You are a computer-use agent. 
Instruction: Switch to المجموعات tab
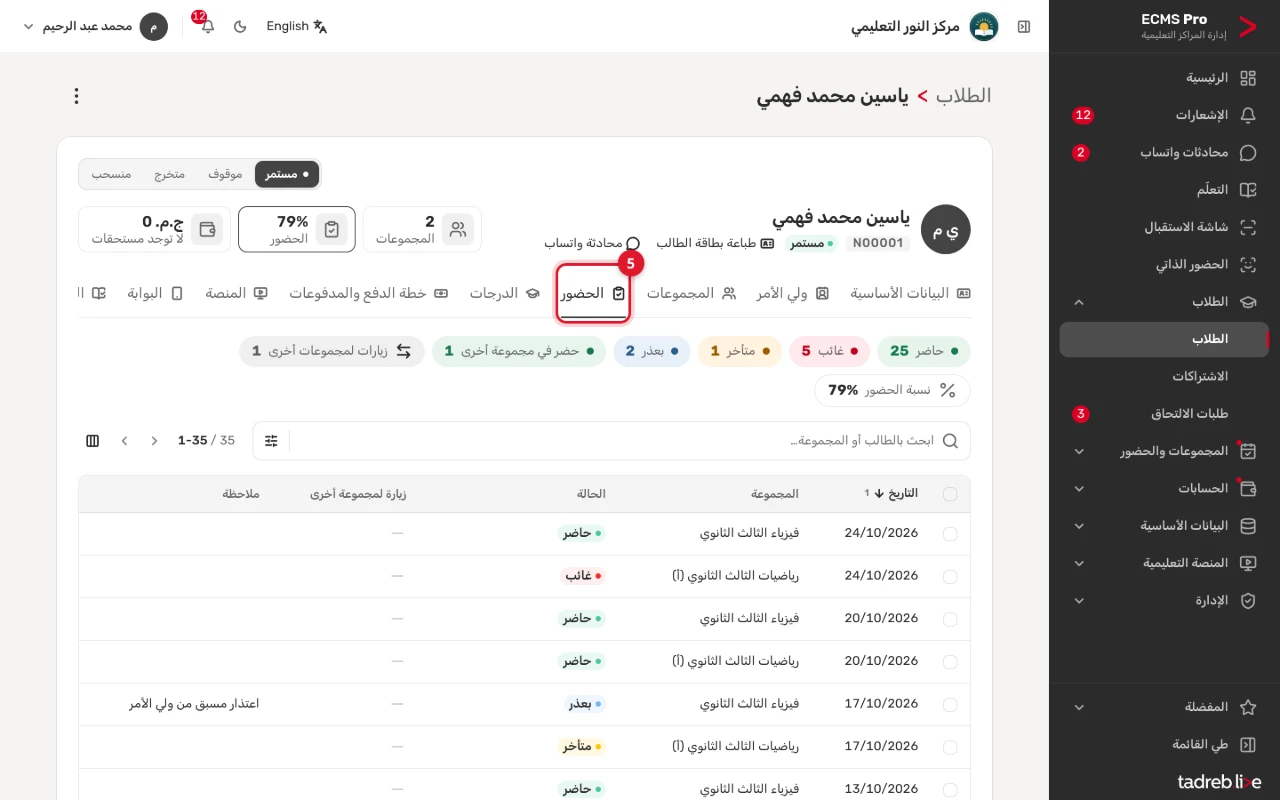pyautogui.click(x=691, y=293)
